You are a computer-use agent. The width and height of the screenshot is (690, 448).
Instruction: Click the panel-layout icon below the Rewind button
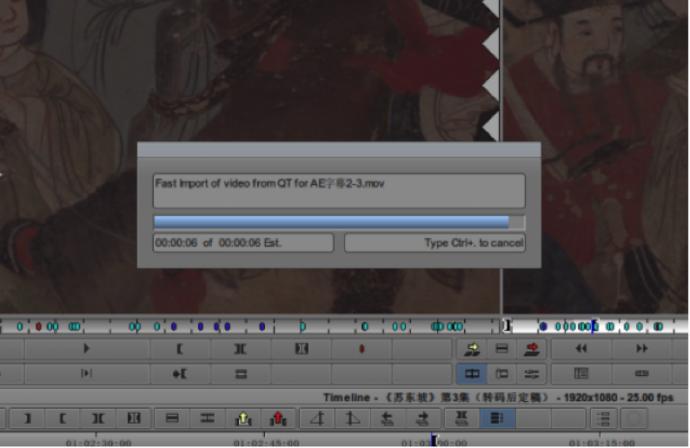(x=581, y=374)
